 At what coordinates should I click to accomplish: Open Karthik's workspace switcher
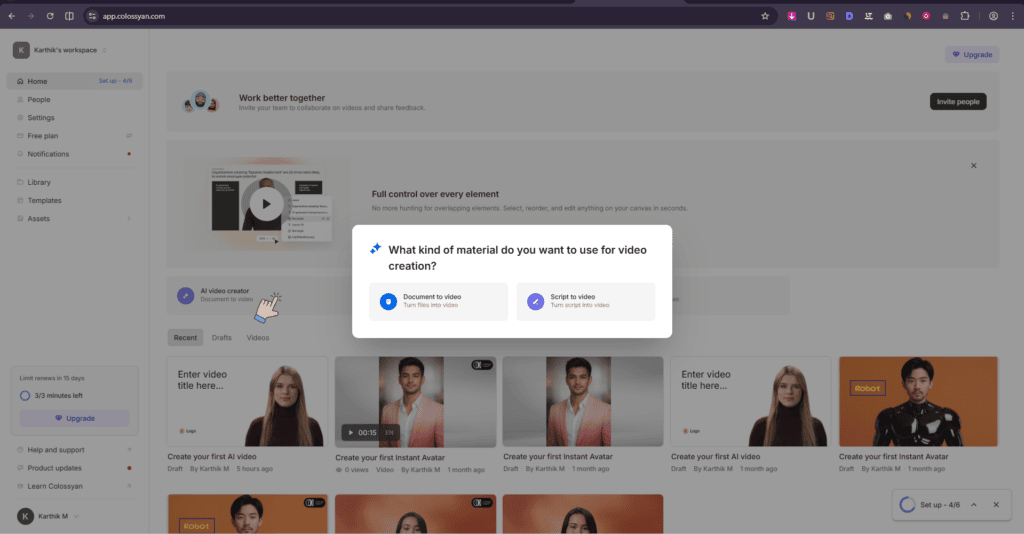coord(59,50)
